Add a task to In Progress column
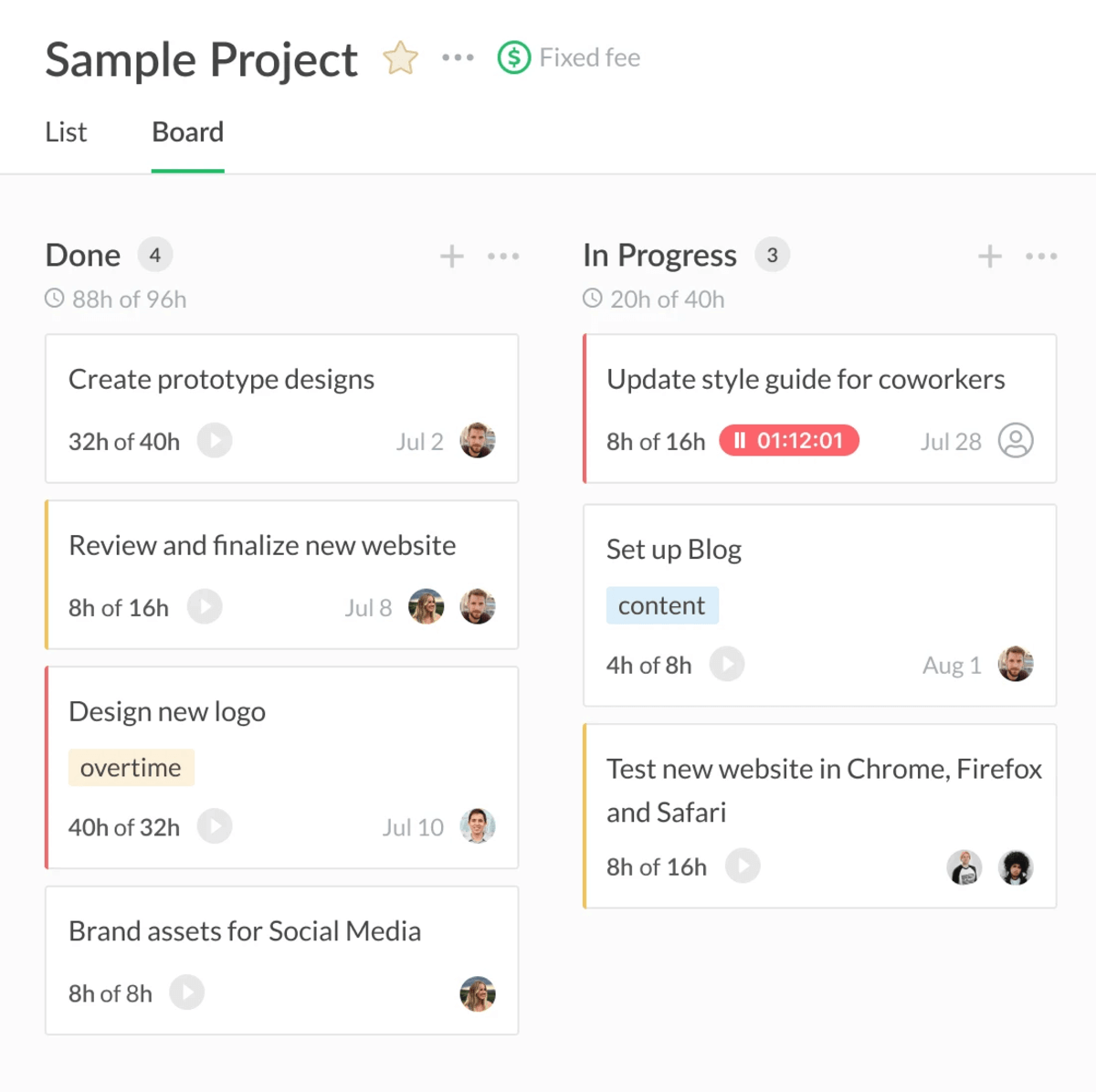 [x=989, y=257]
